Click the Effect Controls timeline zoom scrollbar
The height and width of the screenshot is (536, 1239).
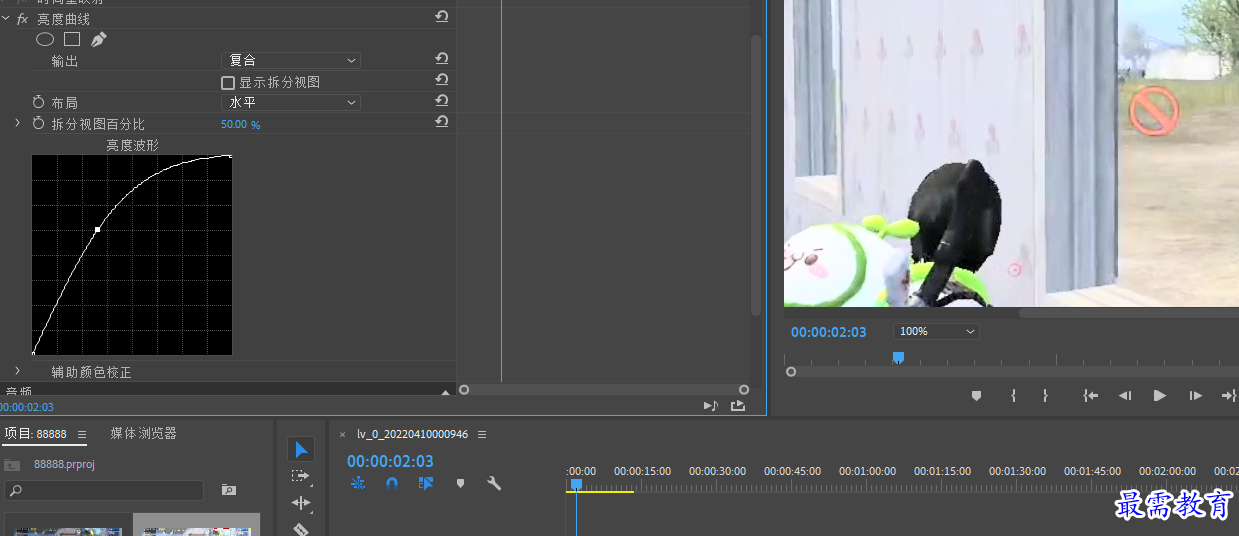pyautogui.click(x=604, y=389)
